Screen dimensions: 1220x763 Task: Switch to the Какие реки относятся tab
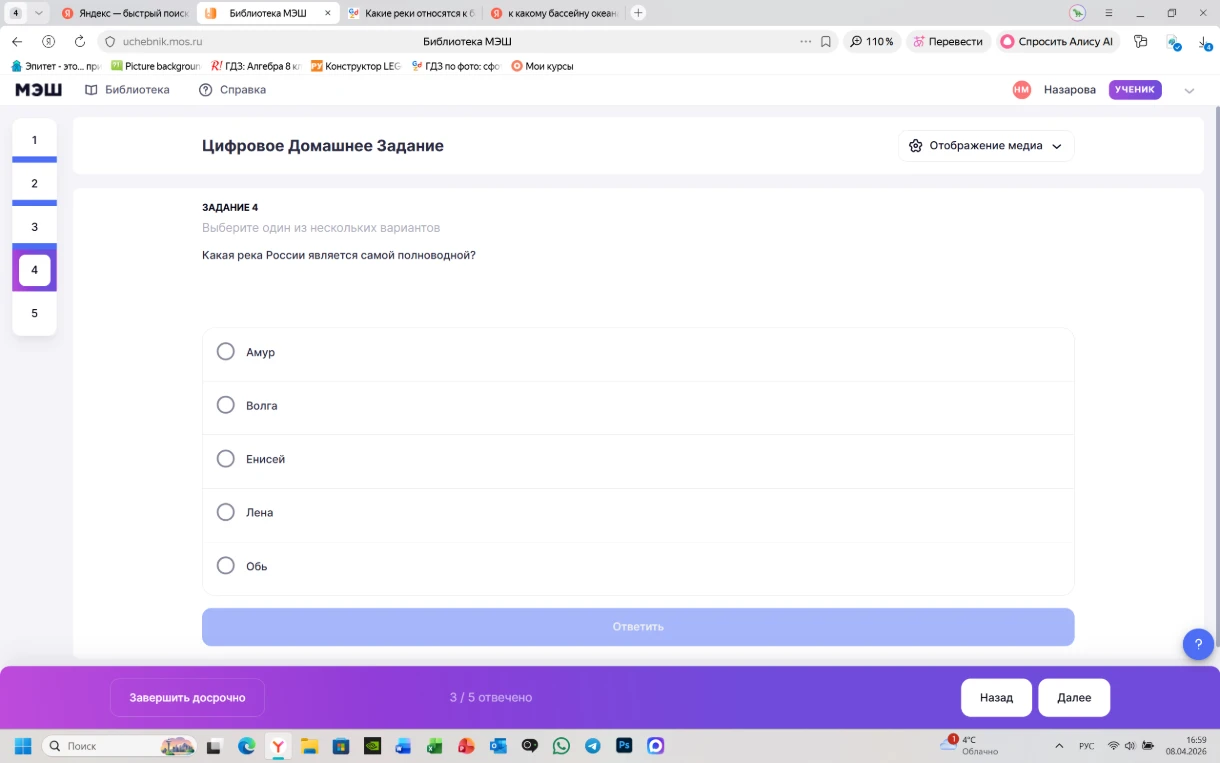point(412,13)
